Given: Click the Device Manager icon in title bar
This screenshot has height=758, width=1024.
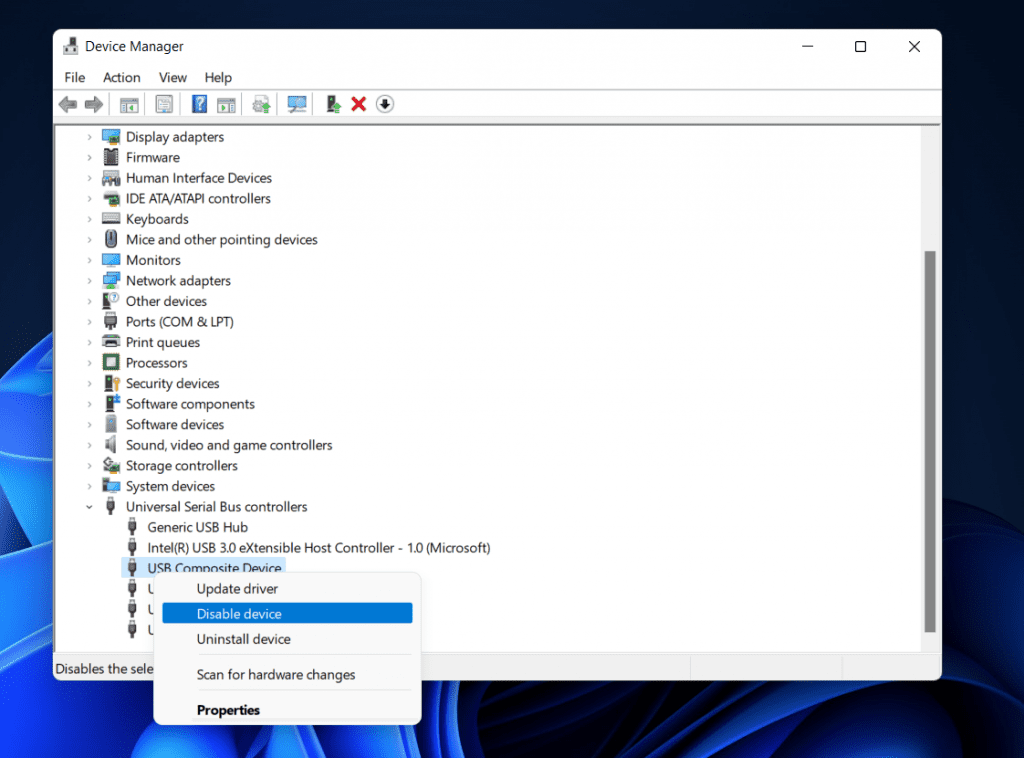Looking at the screenshot, I should [70, 46].
